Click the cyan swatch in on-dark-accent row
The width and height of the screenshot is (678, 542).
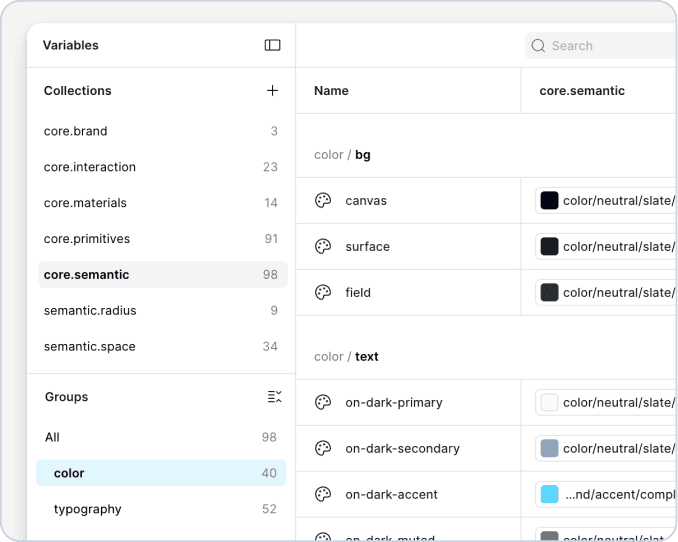coord(549,494)
